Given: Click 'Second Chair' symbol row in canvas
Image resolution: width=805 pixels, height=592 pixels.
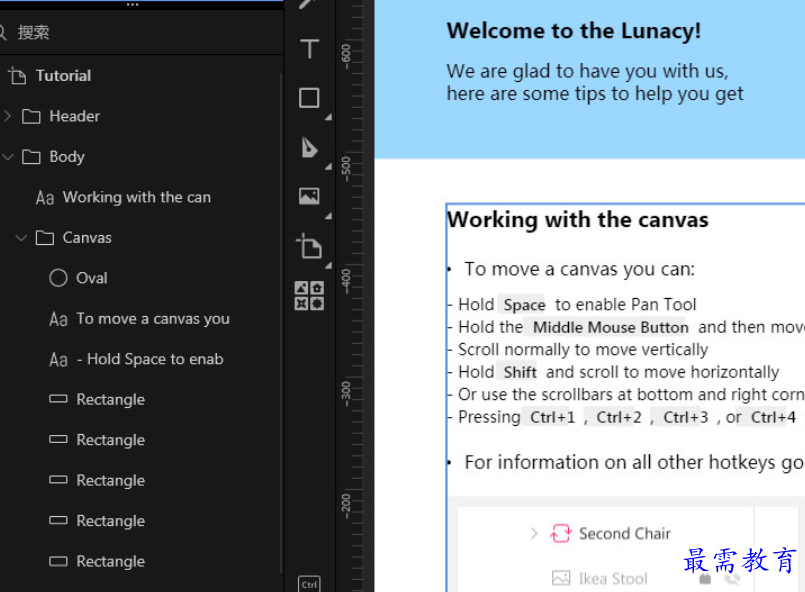Looking at the screenshot, I should pyautogui.click(x=625, y=533).
